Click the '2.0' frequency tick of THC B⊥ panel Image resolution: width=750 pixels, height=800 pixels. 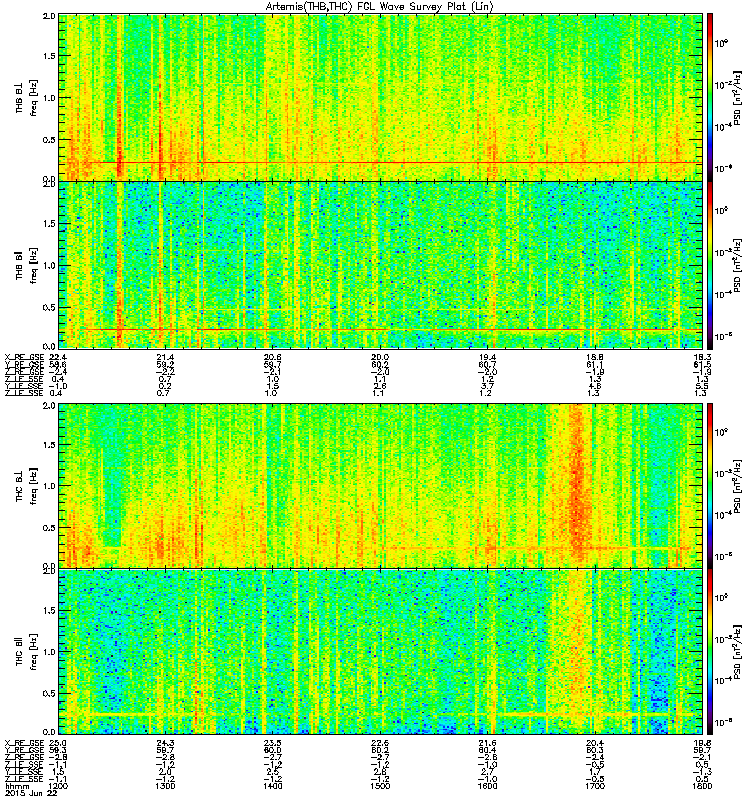click(49, 406)
